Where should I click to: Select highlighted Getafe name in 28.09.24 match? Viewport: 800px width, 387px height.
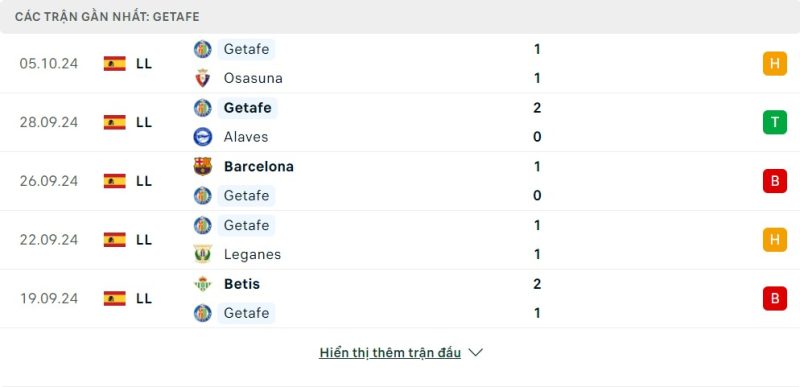(247, 108)
